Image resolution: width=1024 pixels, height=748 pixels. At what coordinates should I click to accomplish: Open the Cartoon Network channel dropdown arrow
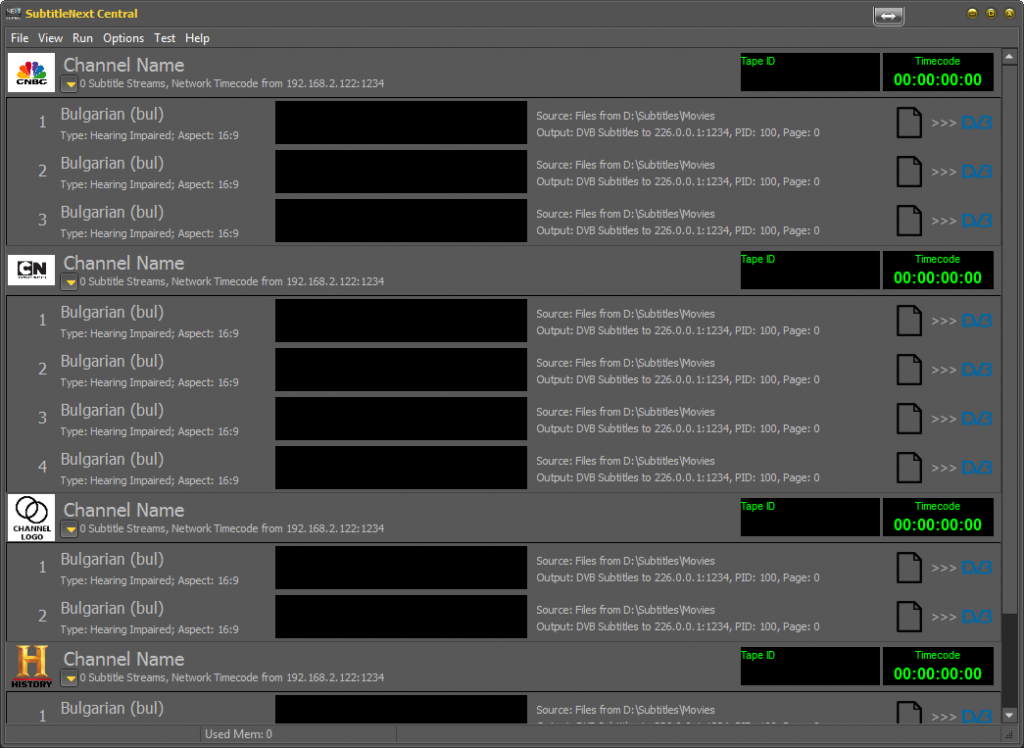[70, 283]
